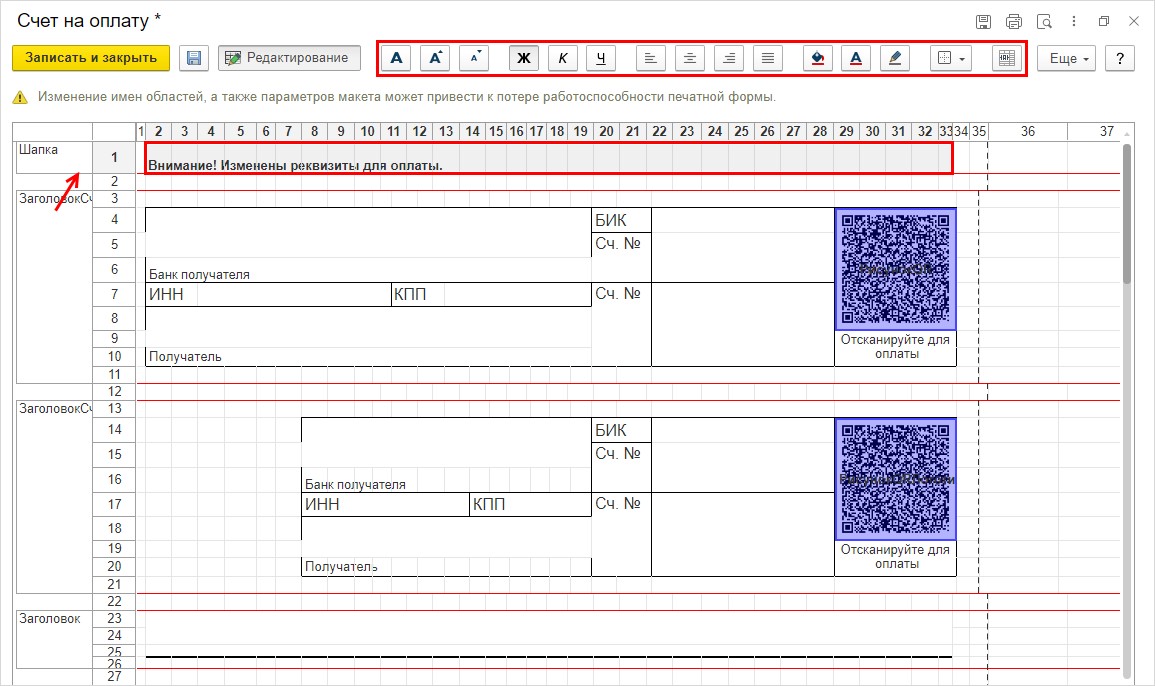Click column header 10
The image size is (1155, 686).
click(368, 131)
